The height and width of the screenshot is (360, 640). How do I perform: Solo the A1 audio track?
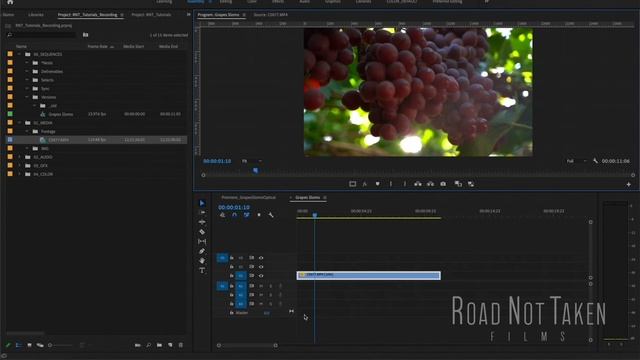coord(270,286)
